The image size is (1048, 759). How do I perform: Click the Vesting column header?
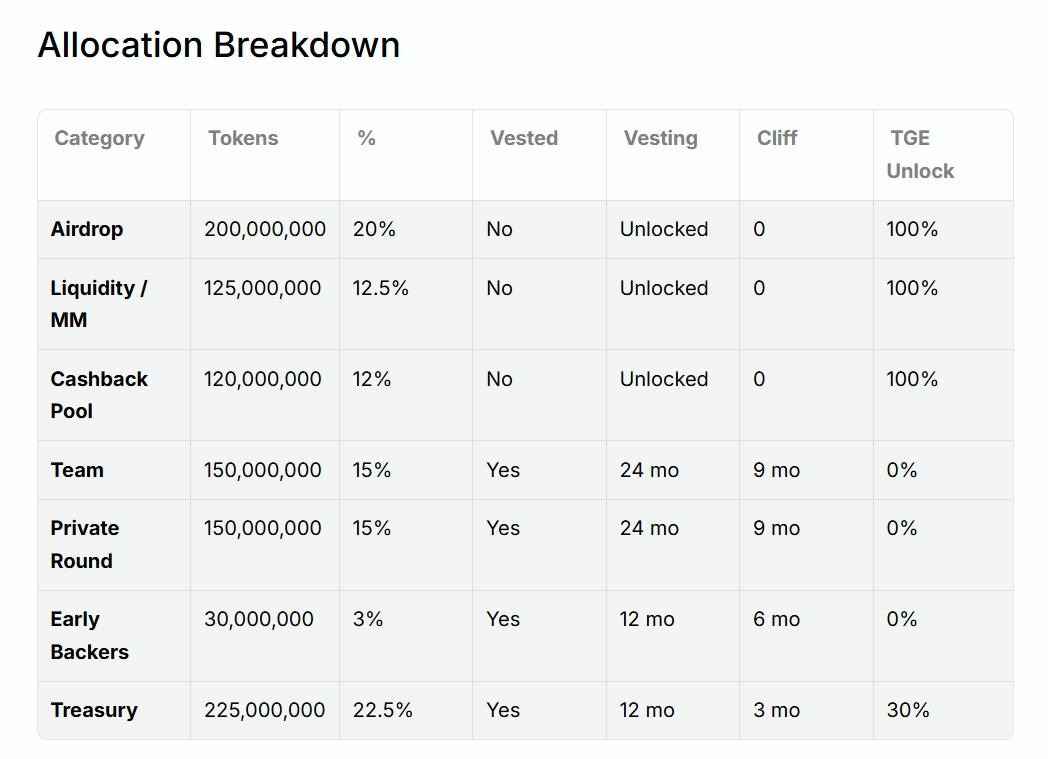660,139
